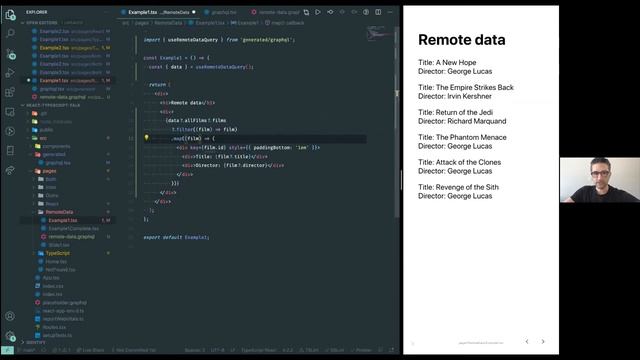Viewport: 640px width, 360px height.
Task: Click the 'export default Example1' code line
Action: click(176, 237)
